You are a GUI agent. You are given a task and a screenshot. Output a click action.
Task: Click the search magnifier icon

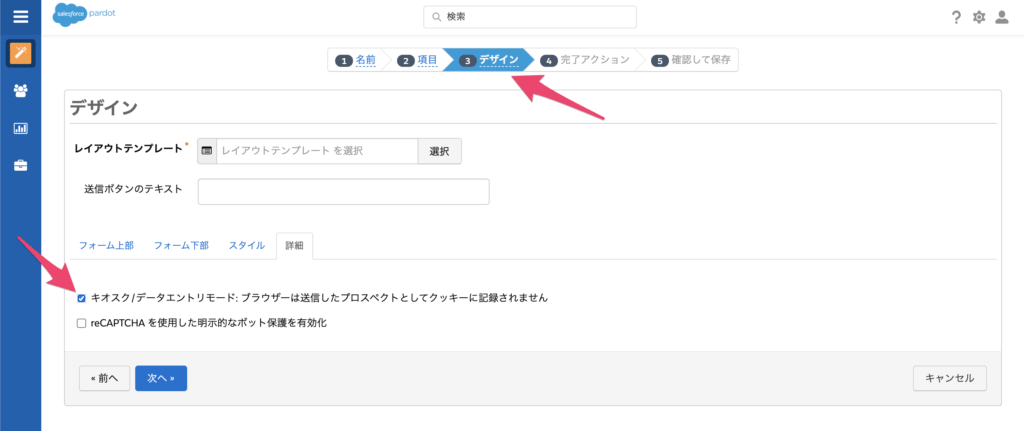click(x=436, y=18)
